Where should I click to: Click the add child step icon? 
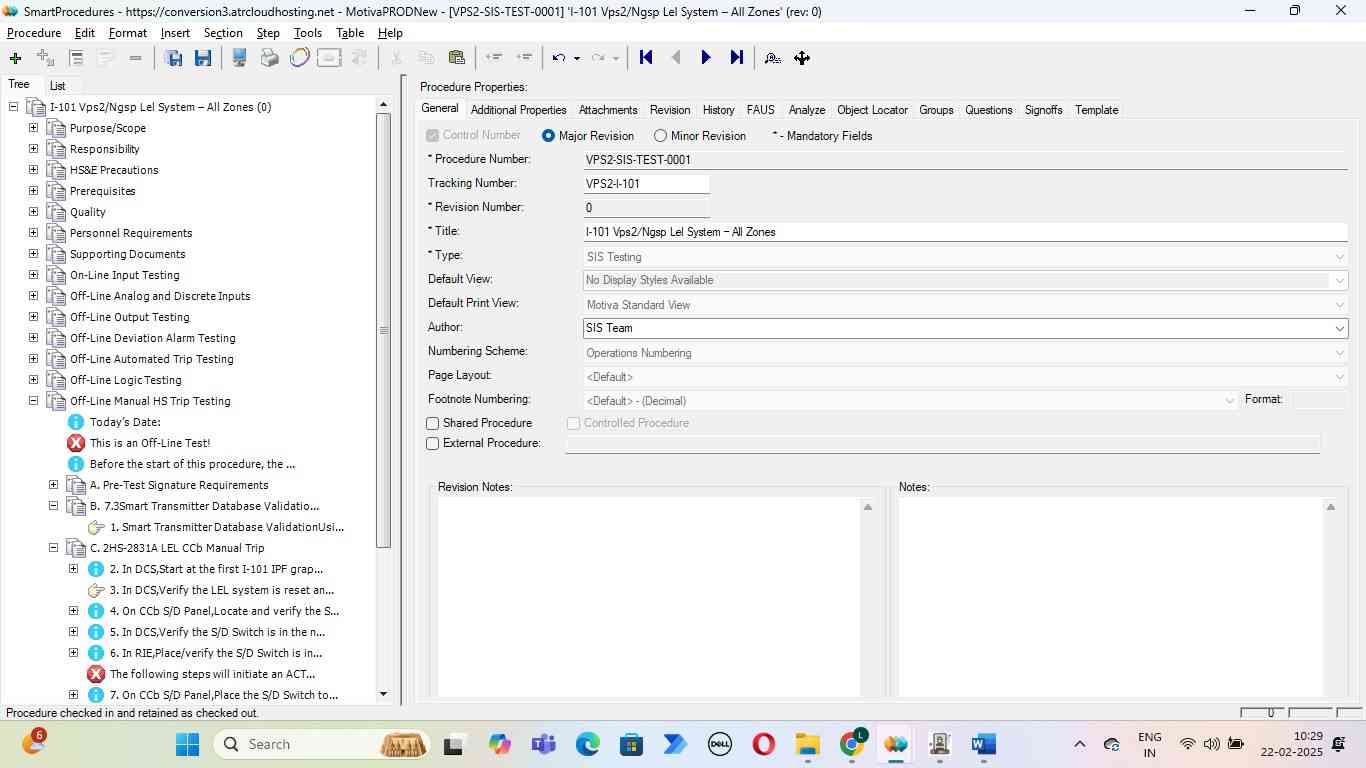tap(45, 58)
